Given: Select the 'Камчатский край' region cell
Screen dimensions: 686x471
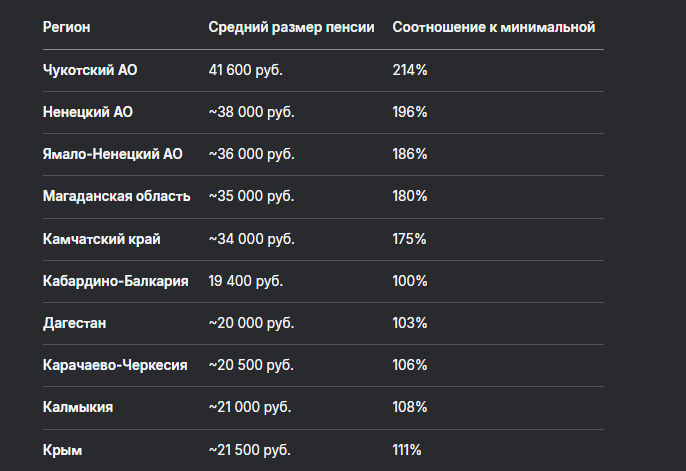Looking at the screenshot, I should coord(101,239).
